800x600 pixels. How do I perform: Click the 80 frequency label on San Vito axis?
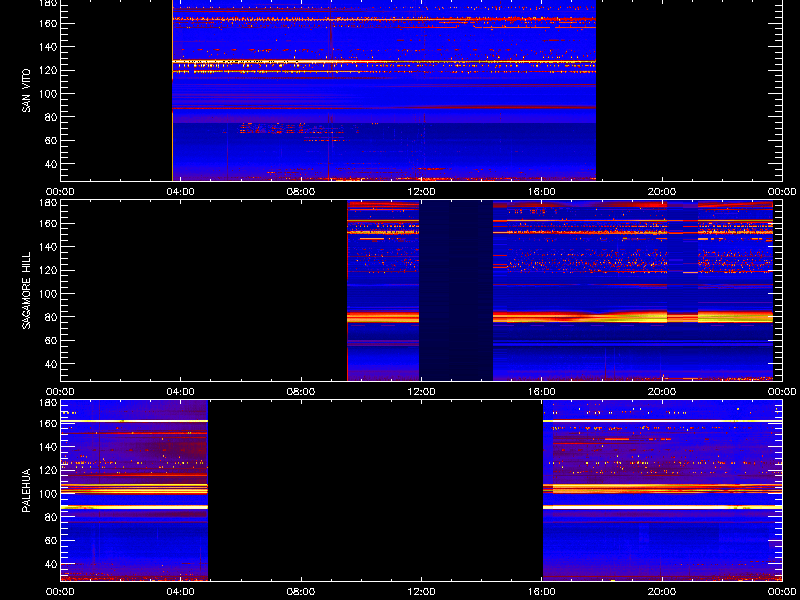coord(51,117)
